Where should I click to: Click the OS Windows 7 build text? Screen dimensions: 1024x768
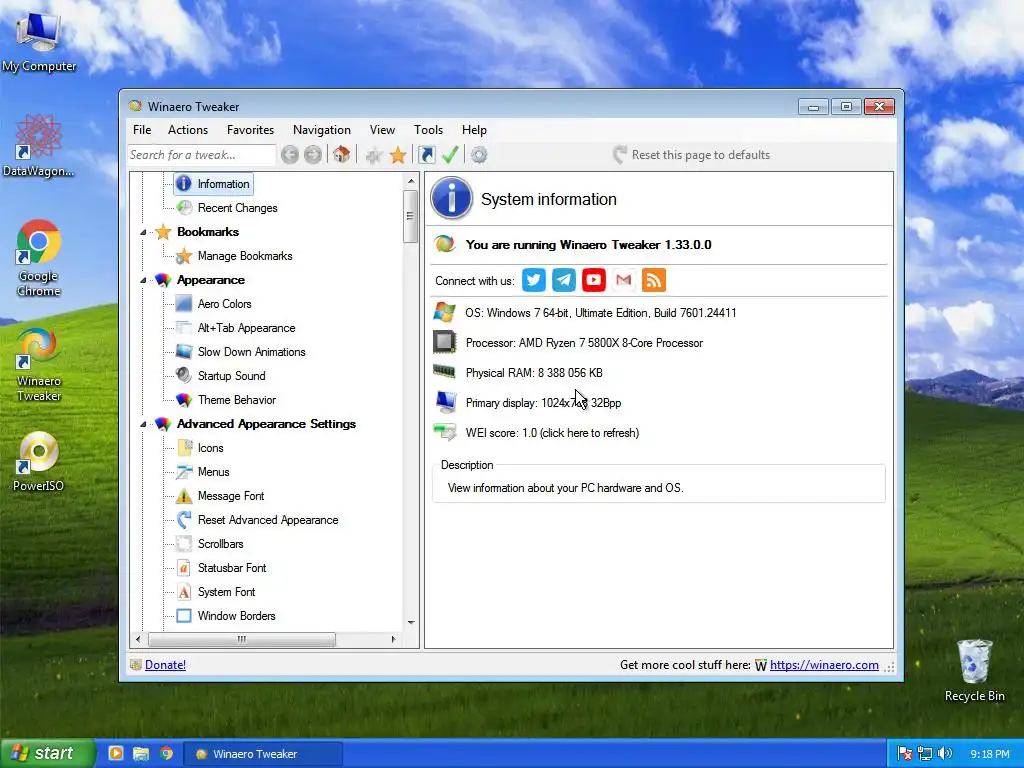[601, 313]
